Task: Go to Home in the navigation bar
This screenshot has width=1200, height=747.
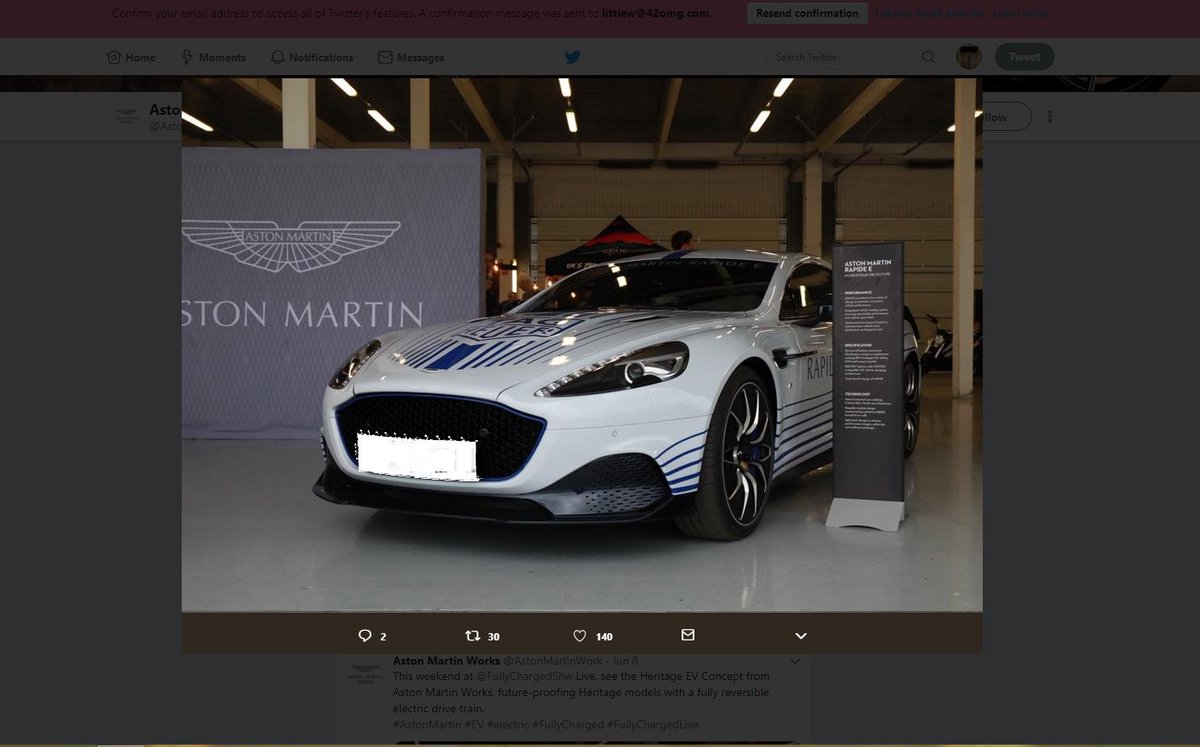Action: coord(131,57)
